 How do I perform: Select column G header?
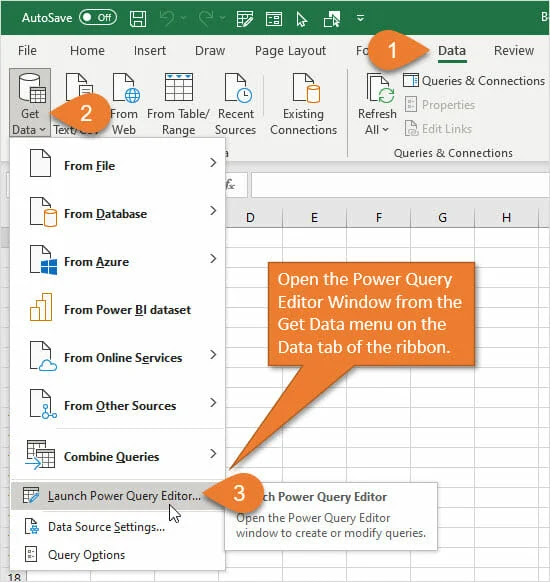[x=442, y=217]
